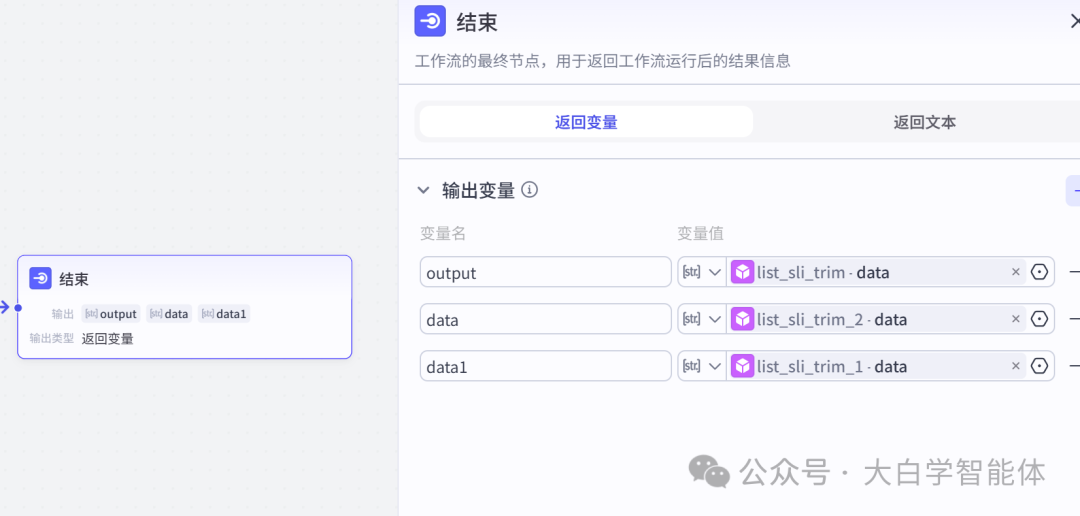Screen dimensions: 1080x516
Task: Remove the data1 variable row with its minus button
Action: (1074, 367)
